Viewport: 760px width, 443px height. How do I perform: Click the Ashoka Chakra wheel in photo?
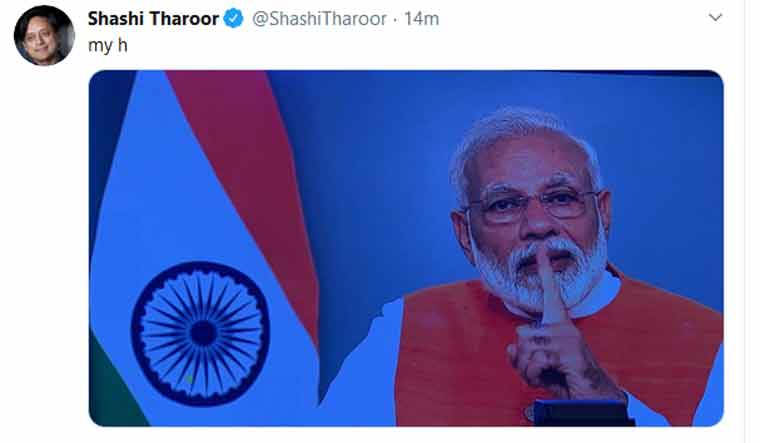tap(200, 333)
